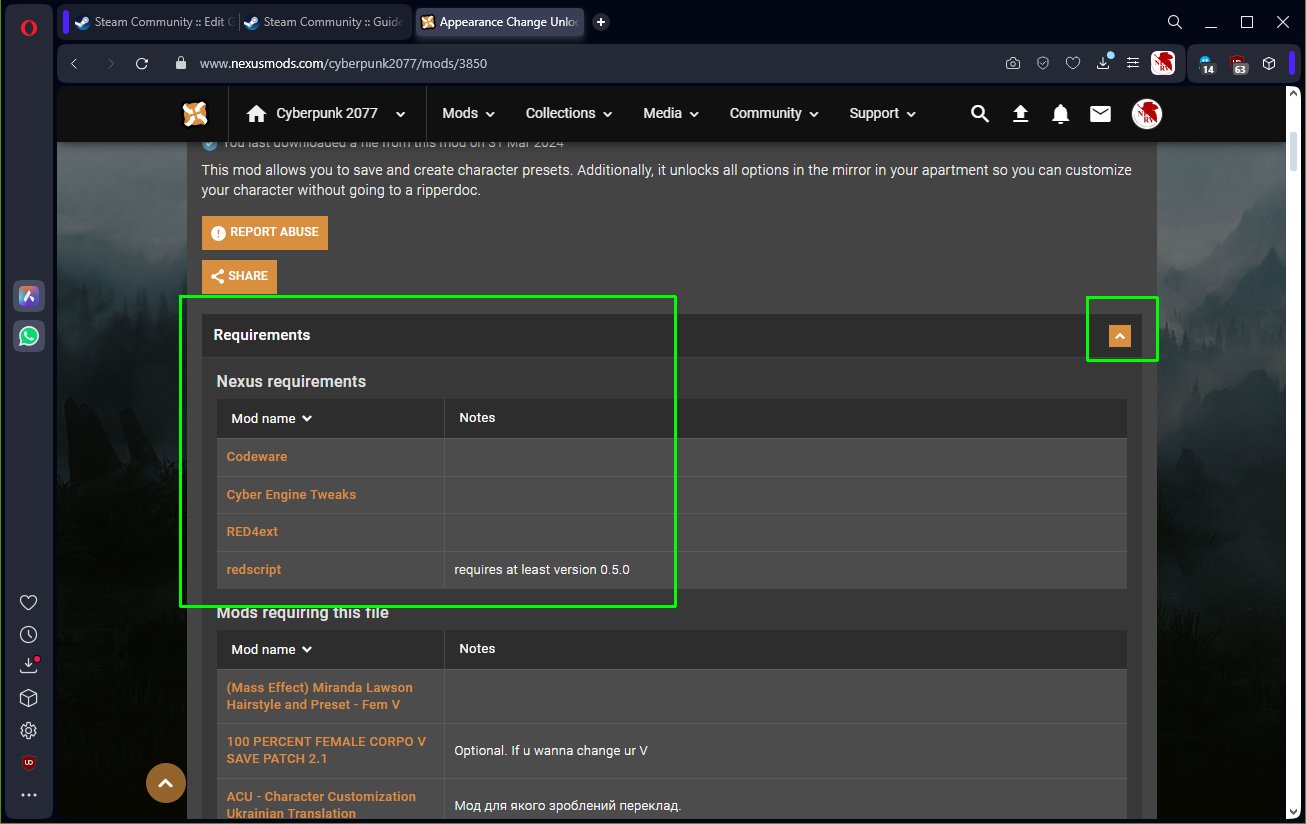Open the RED4ext requirement link
The height and width of the screenshot is (824, 1306).
click(252, 532)
